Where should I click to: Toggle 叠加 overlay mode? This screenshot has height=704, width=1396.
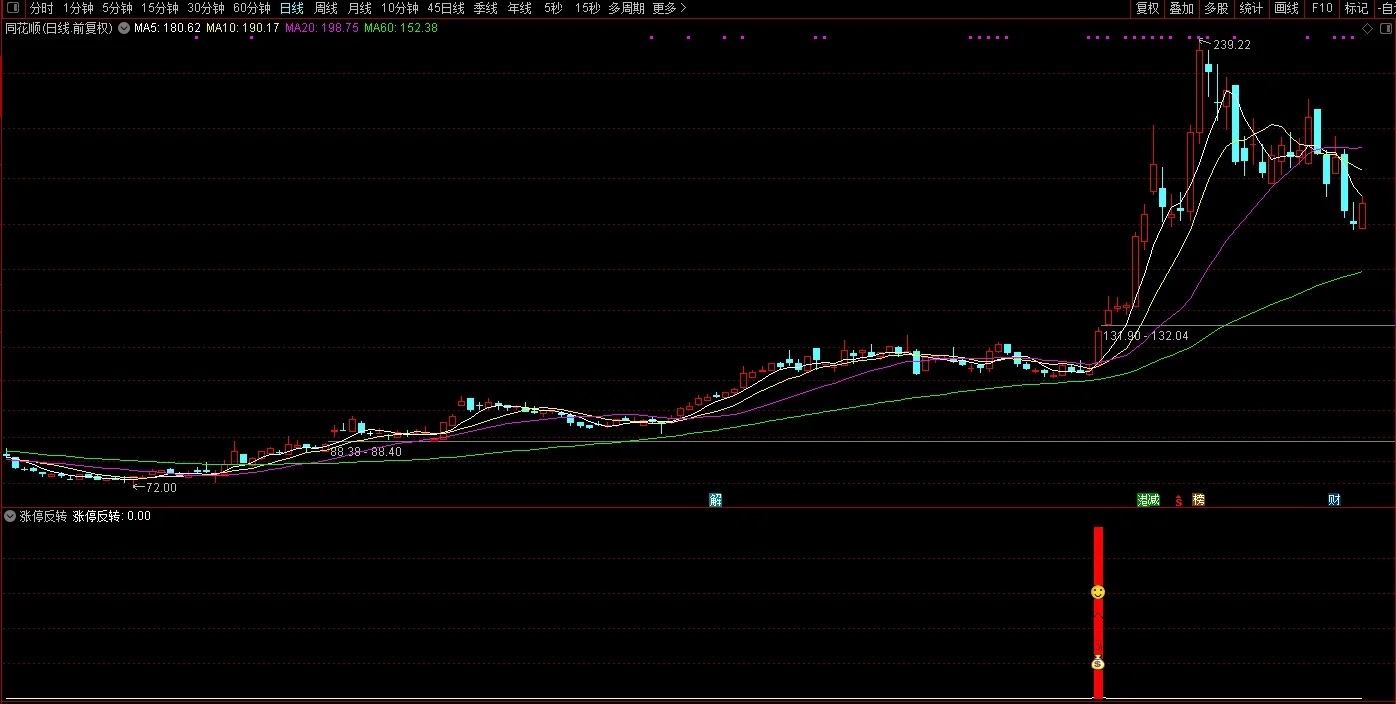tap(1181, 8)
